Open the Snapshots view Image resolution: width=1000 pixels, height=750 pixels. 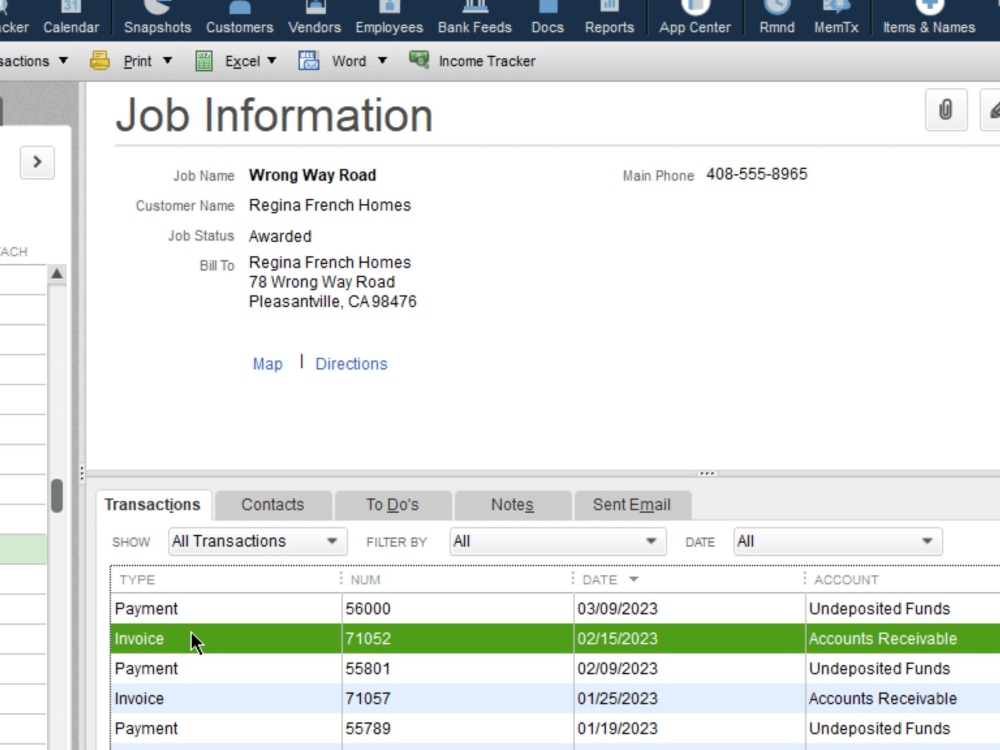click(x=157, y=18)
